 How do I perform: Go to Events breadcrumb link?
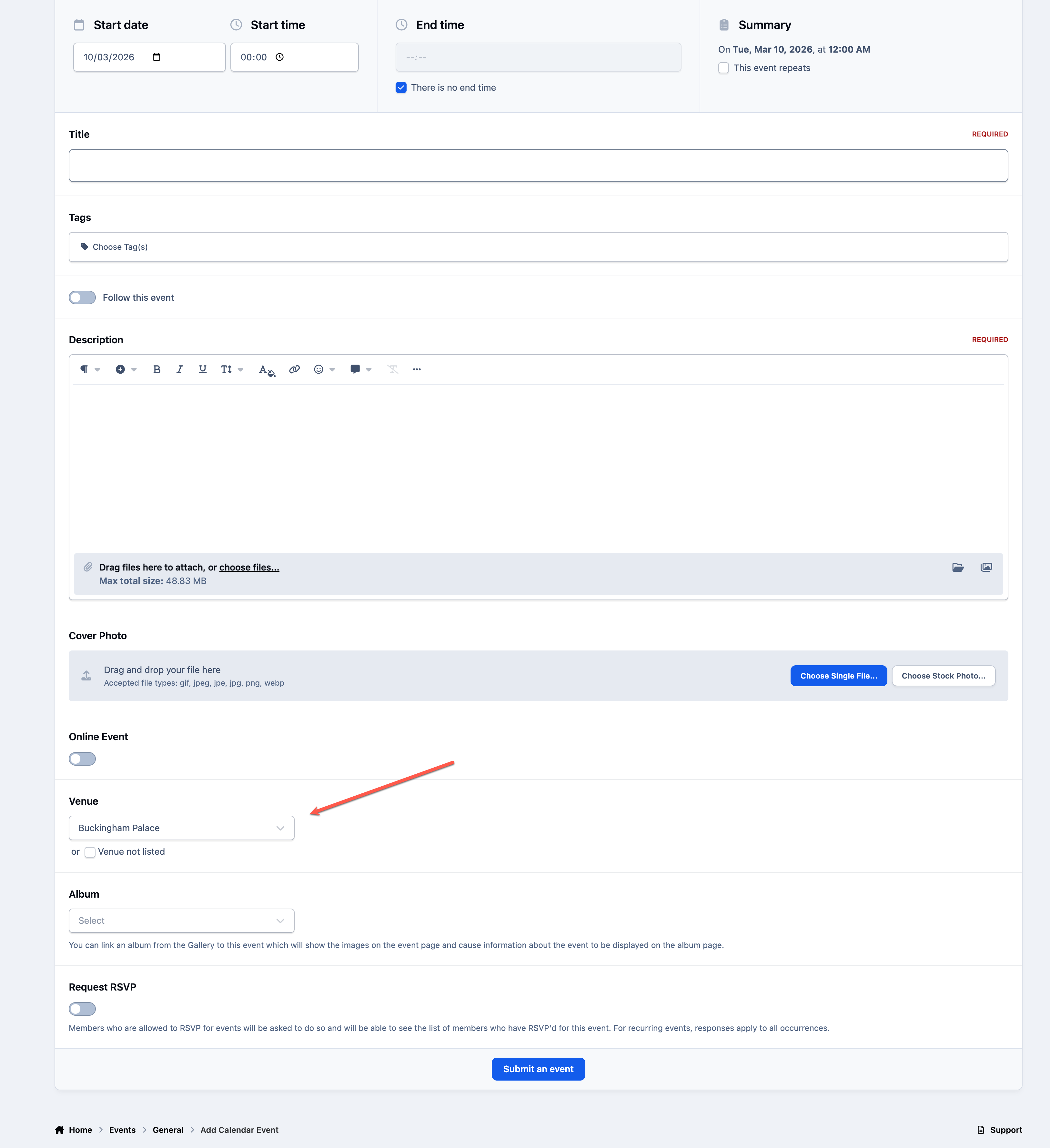click(x=122, y=1130)
